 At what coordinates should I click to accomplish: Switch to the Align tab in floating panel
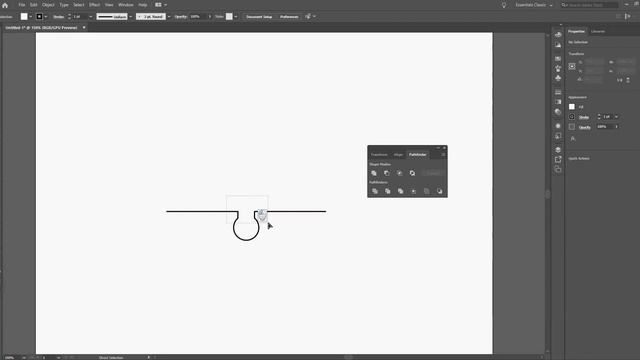pyautogui.click(x=398, y=155)
